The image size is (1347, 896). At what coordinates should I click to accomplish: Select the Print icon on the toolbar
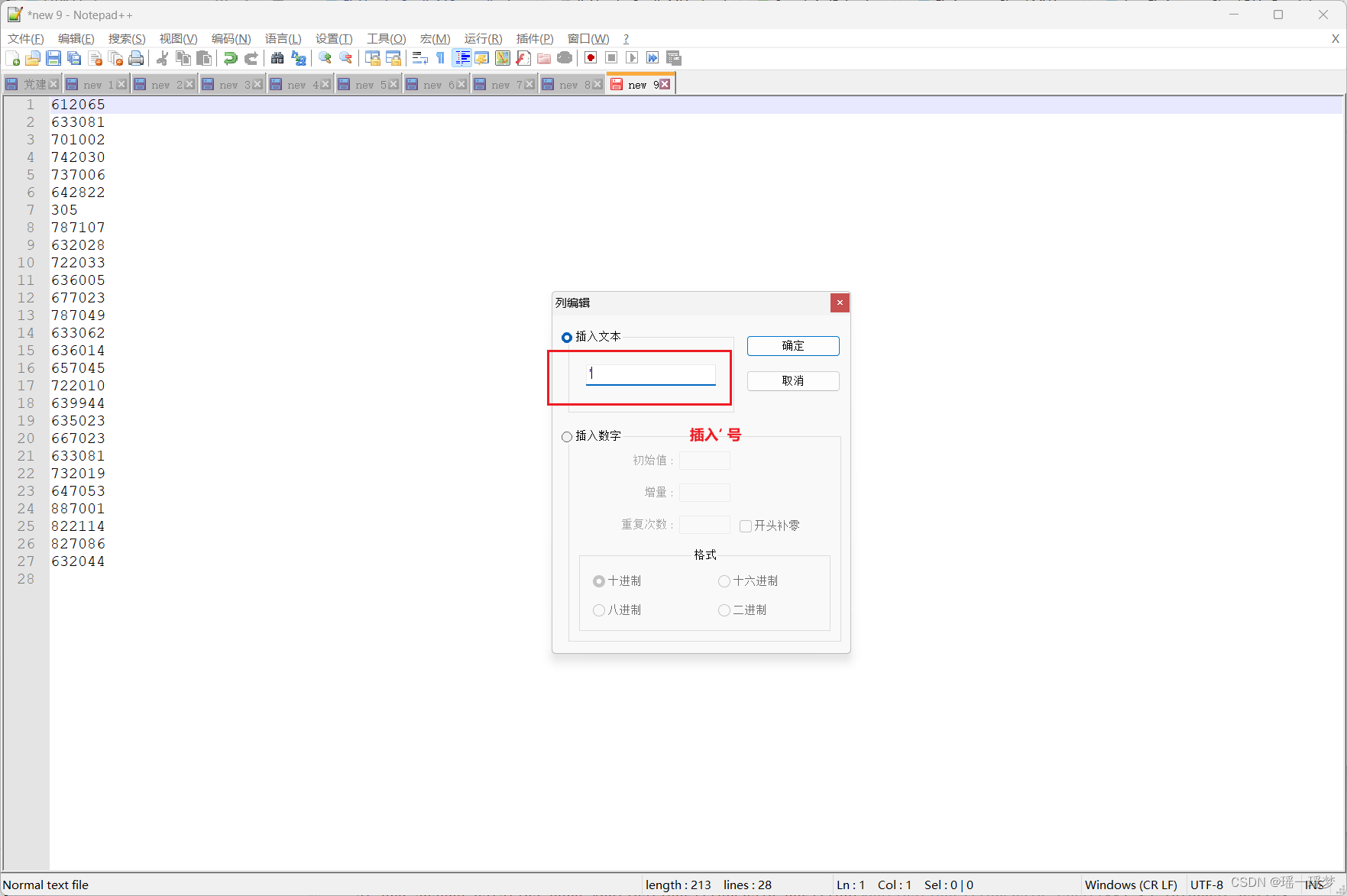(x=136, y=57)
